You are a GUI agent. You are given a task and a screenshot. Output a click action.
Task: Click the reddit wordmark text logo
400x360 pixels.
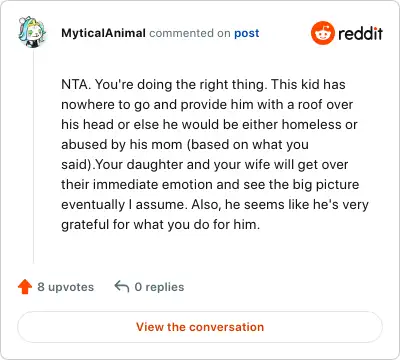(x=360, y=34)
